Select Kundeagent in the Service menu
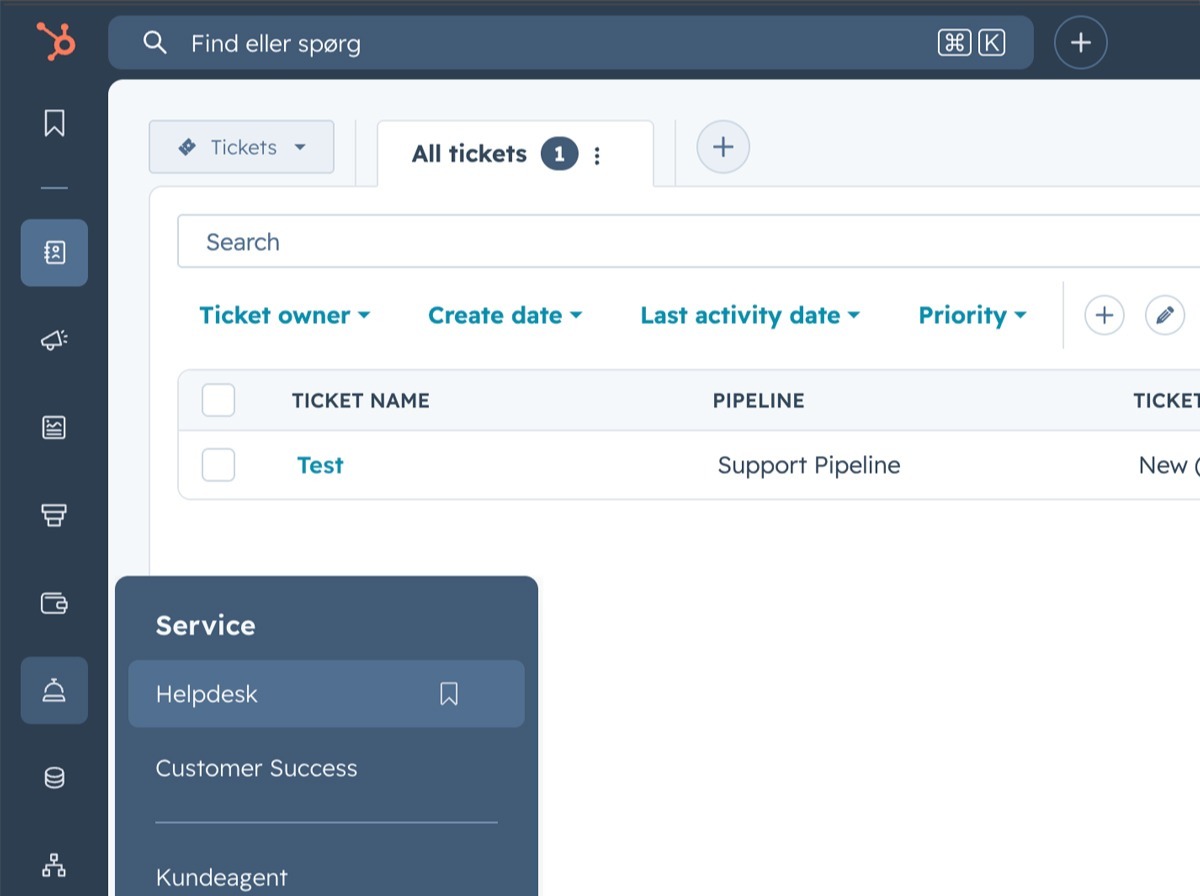Image resolution: width=1200 pixels, height=896 pixels. click(221, 877)
